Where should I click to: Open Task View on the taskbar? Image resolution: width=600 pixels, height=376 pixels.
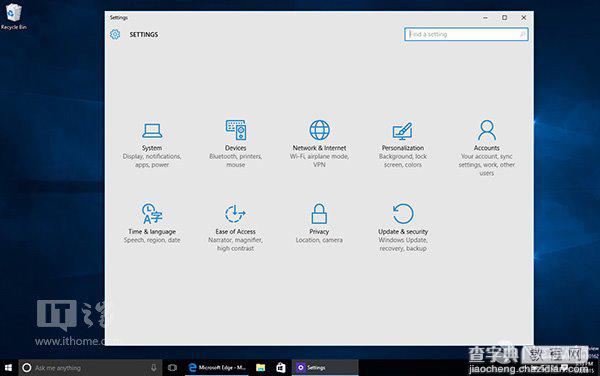click(x=172, y=368)
